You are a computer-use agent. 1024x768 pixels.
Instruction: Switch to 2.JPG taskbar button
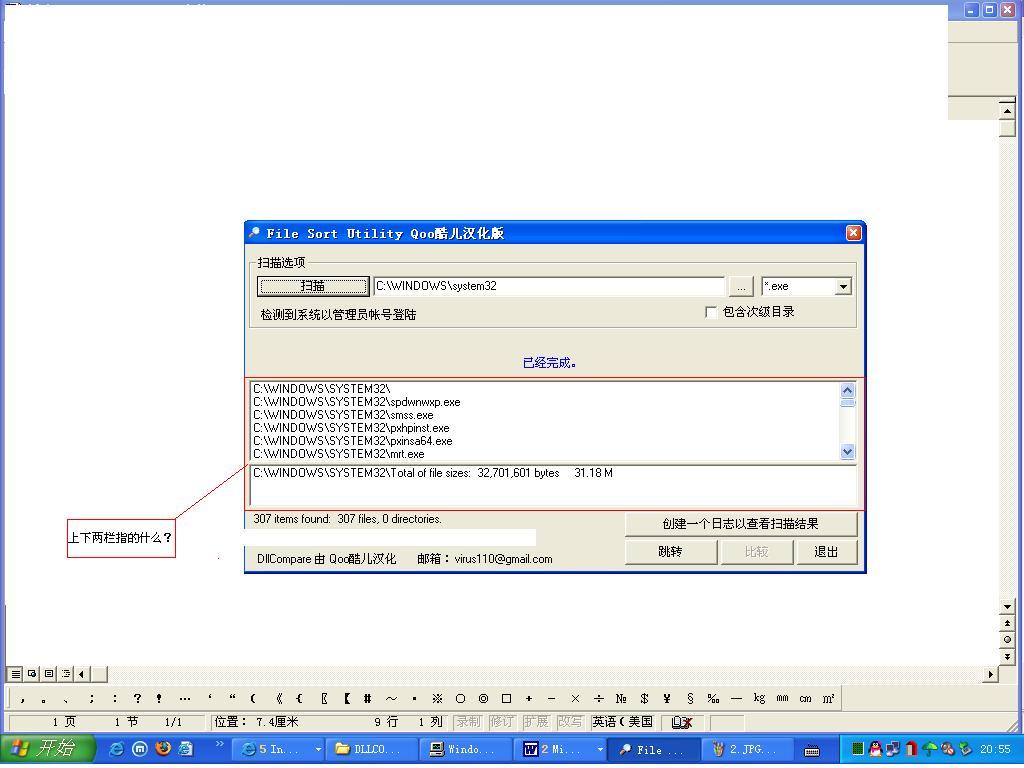click(748, 749)
